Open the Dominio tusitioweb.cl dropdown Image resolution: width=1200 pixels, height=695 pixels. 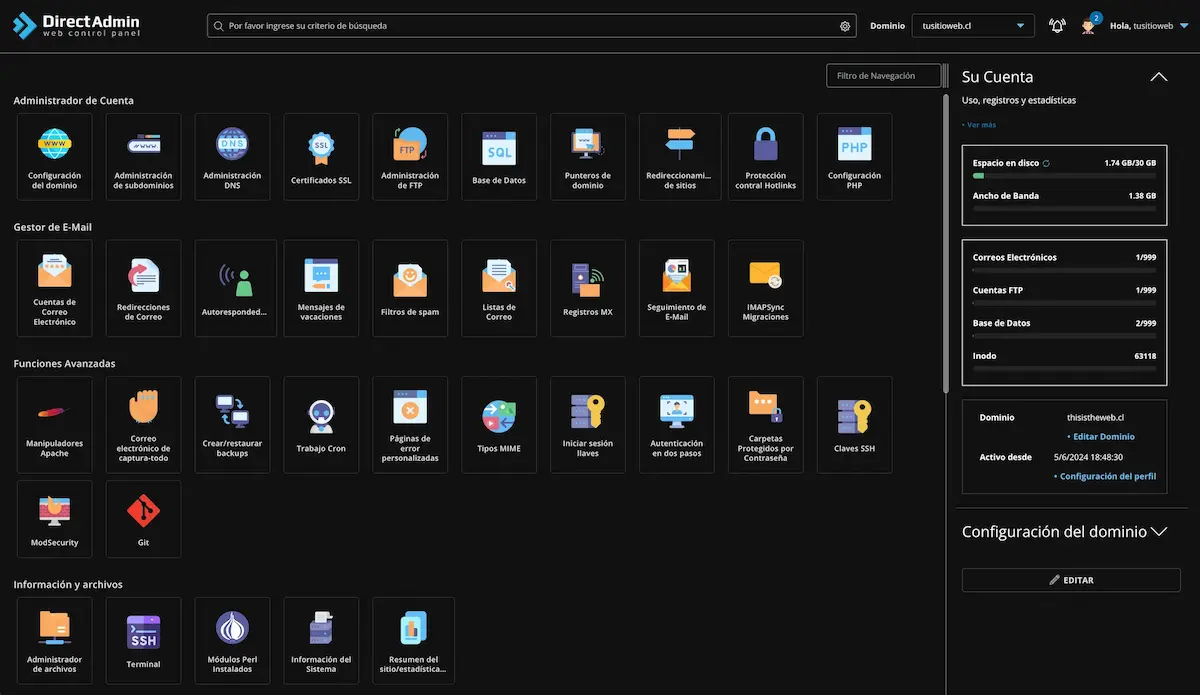coord(973,26)
